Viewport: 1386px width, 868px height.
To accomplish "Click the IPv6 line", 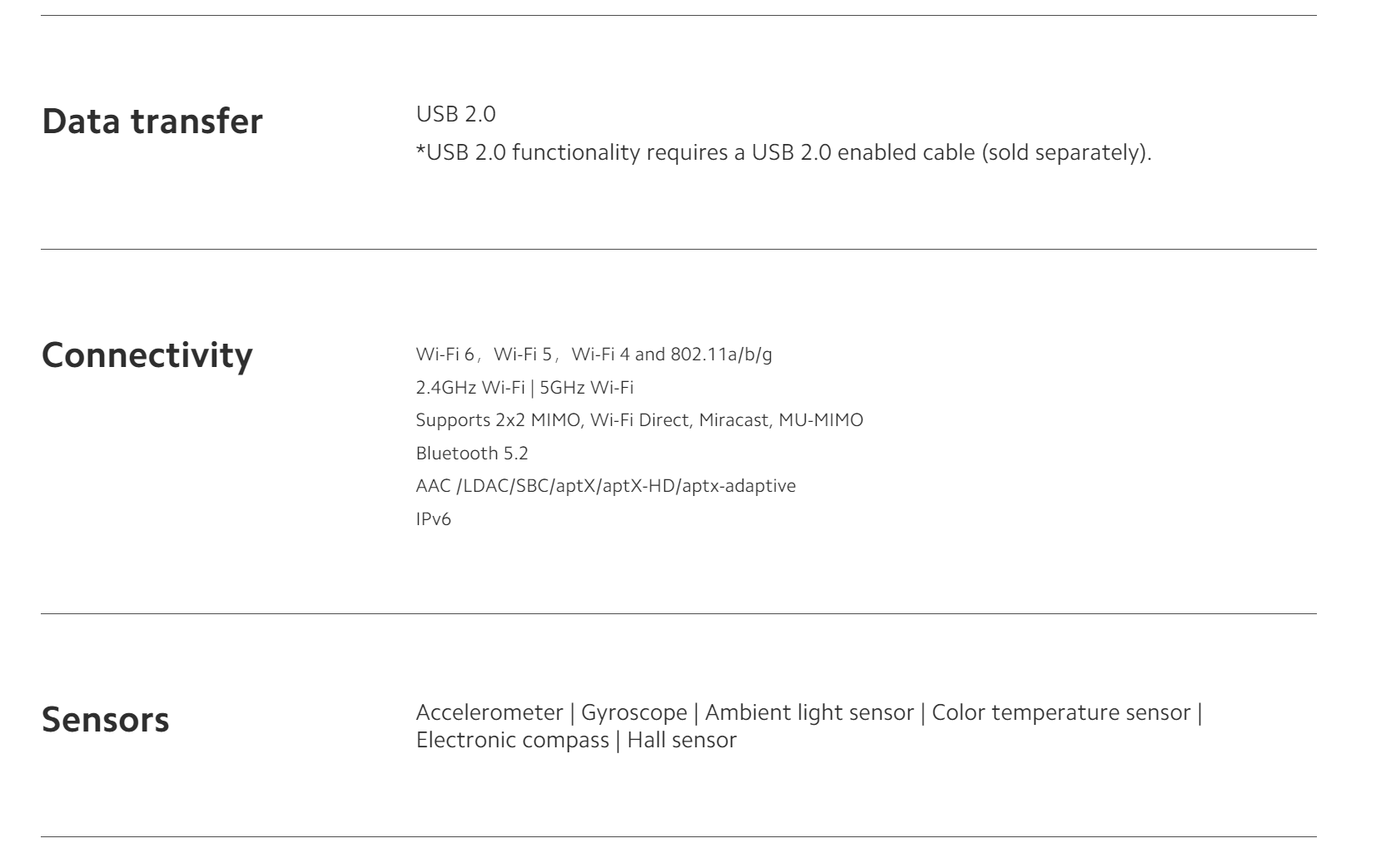I will (x=433, y=519).
